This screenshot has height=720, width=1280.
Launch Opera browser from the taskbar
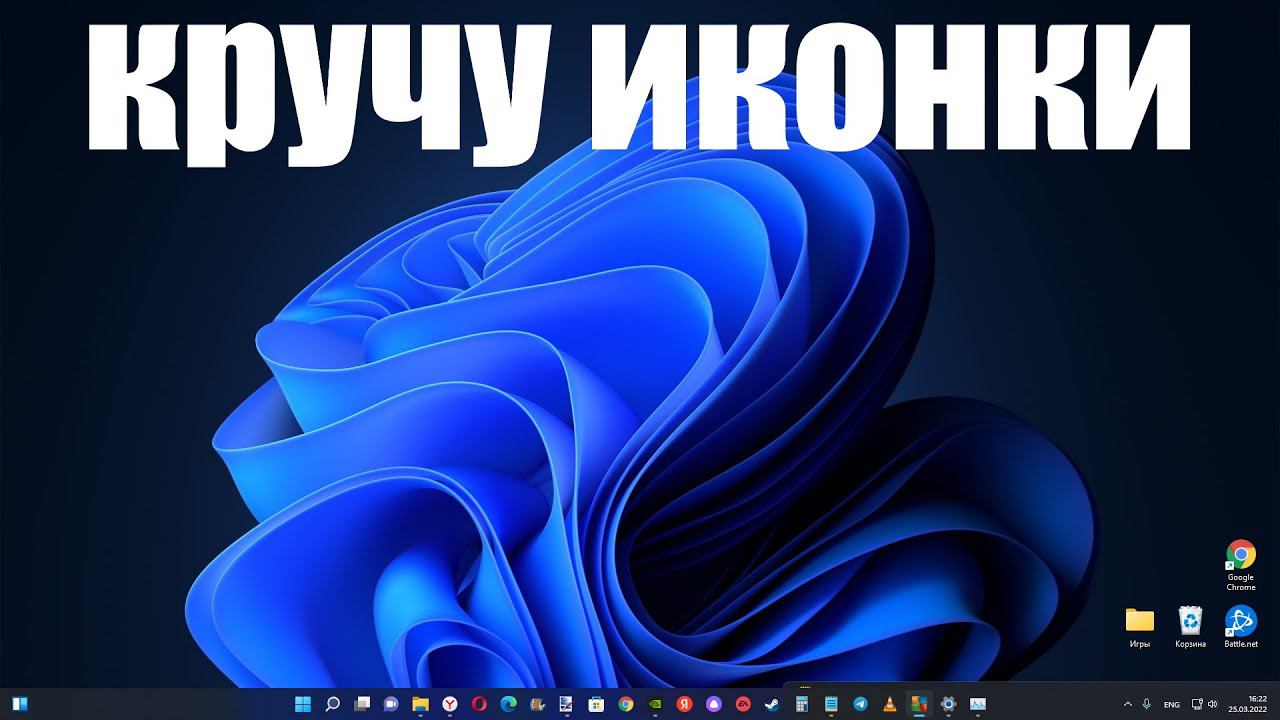coord(479,704)
